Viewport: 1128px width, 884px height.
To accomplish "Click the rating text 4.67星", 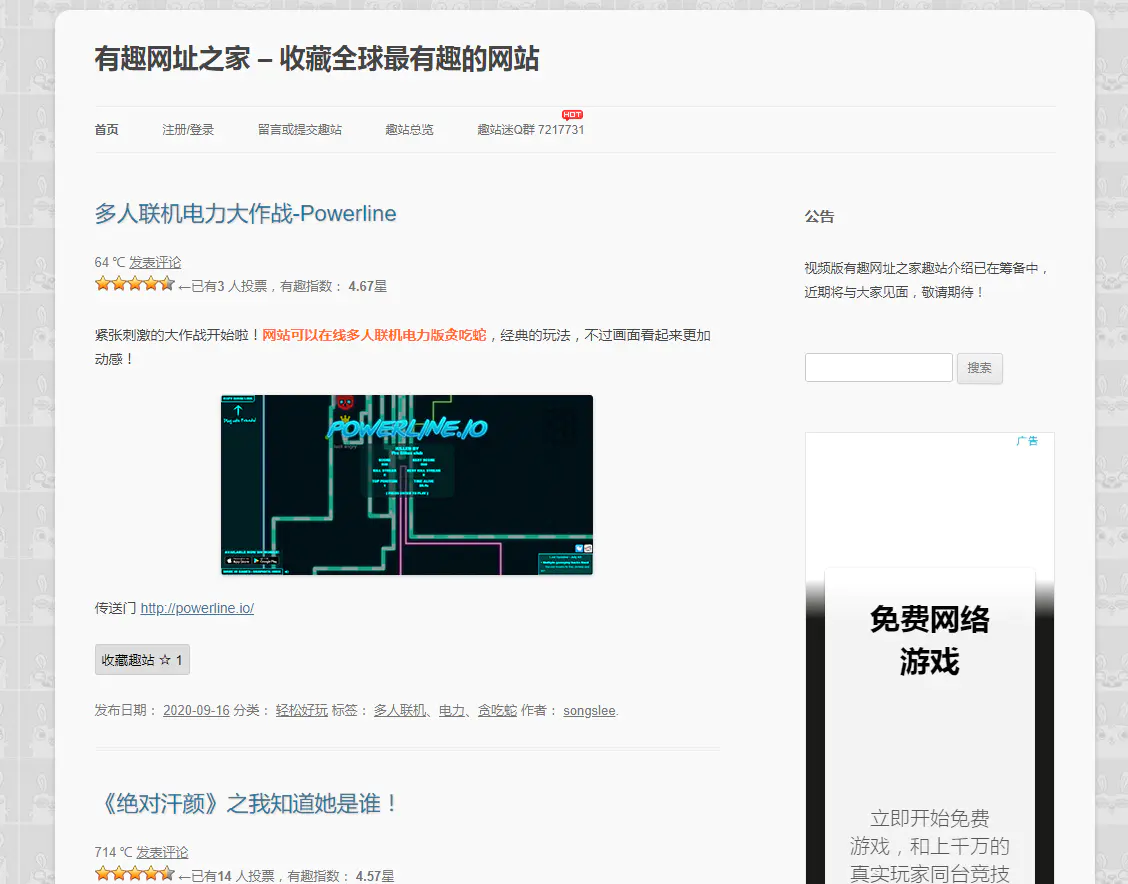I will click(x=368, y=286).
